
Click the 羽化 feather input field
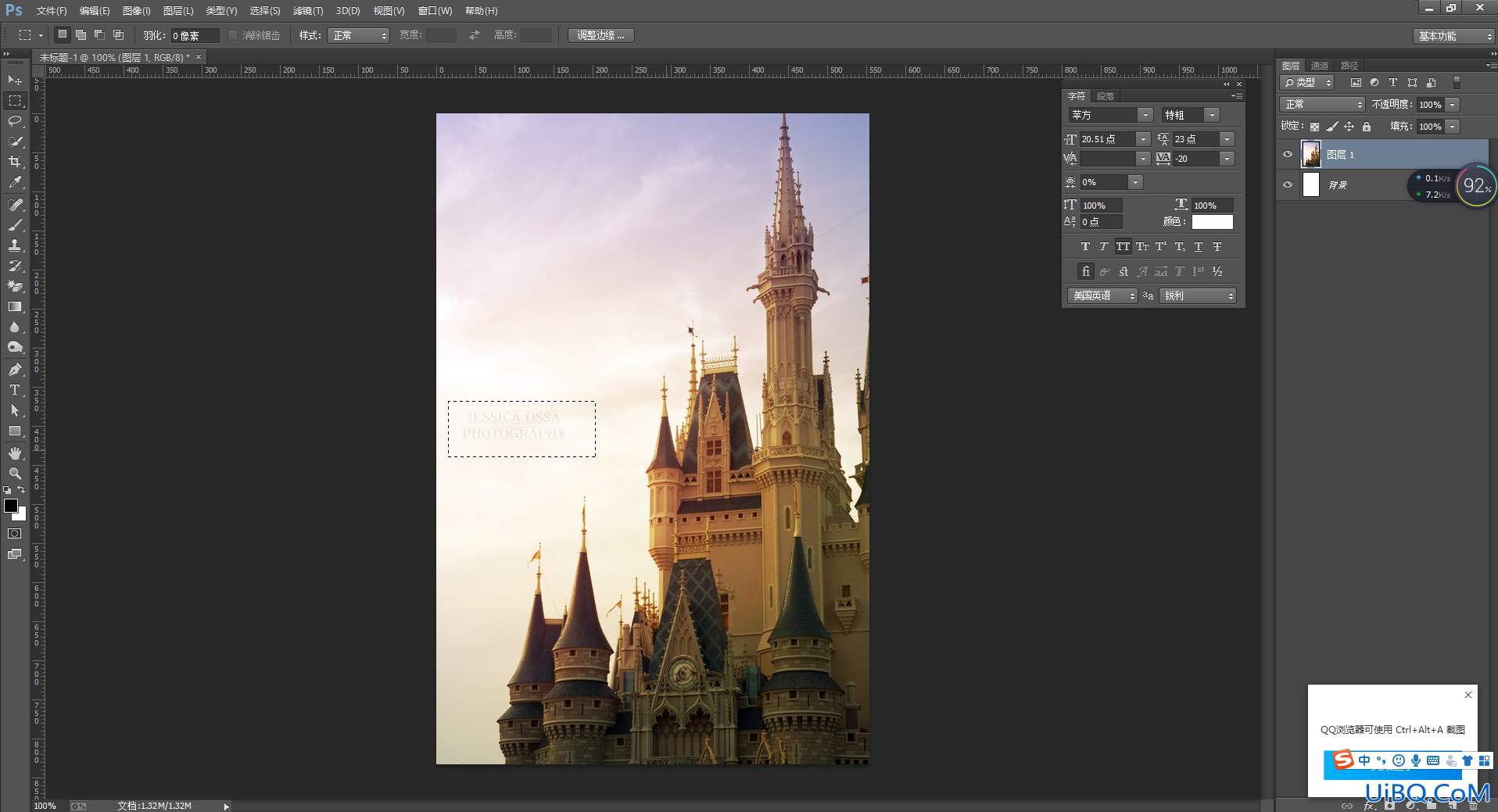(194, 35)
